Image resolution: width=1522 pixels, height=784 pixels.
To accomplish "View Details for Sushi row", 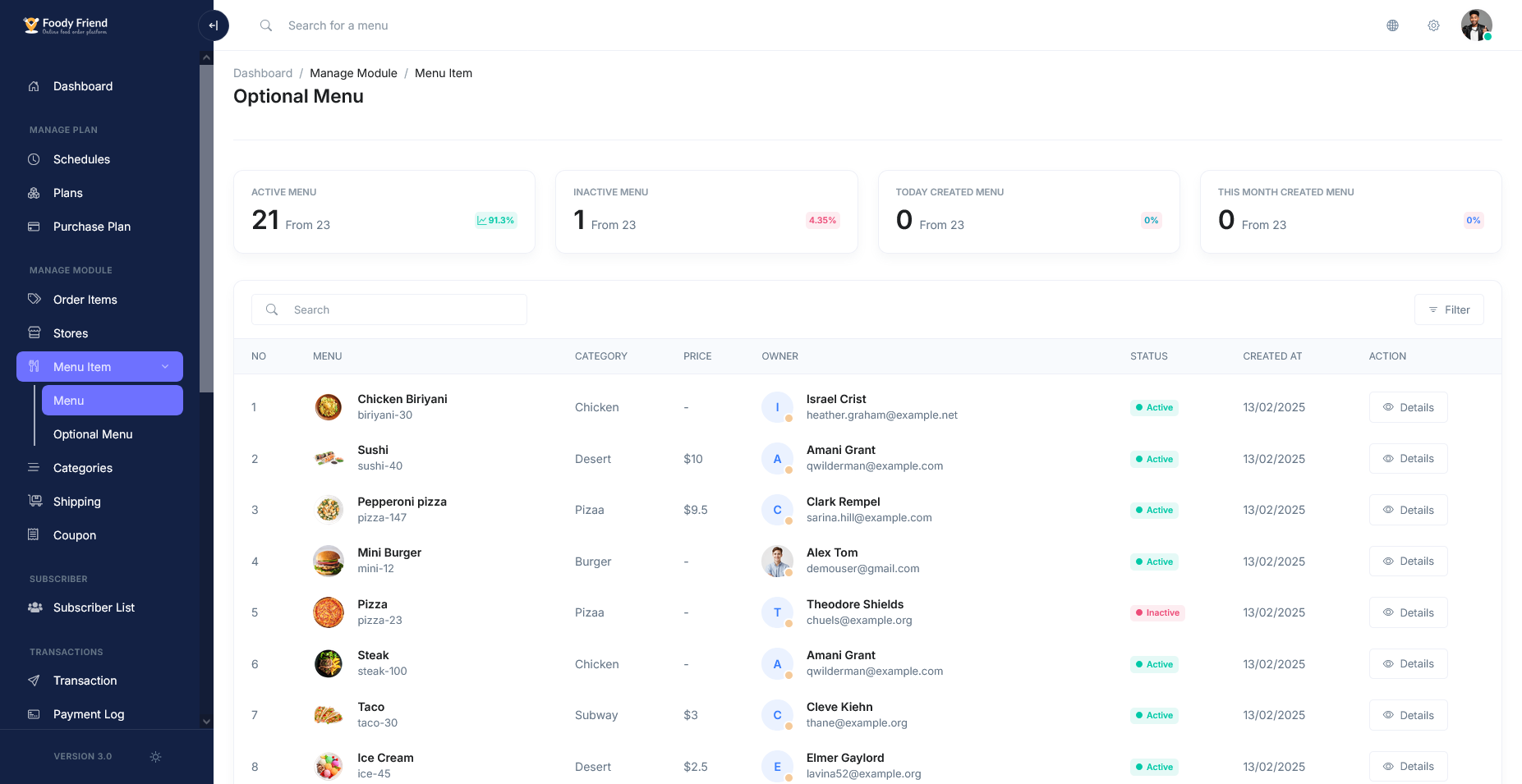I will [1408, 459].
